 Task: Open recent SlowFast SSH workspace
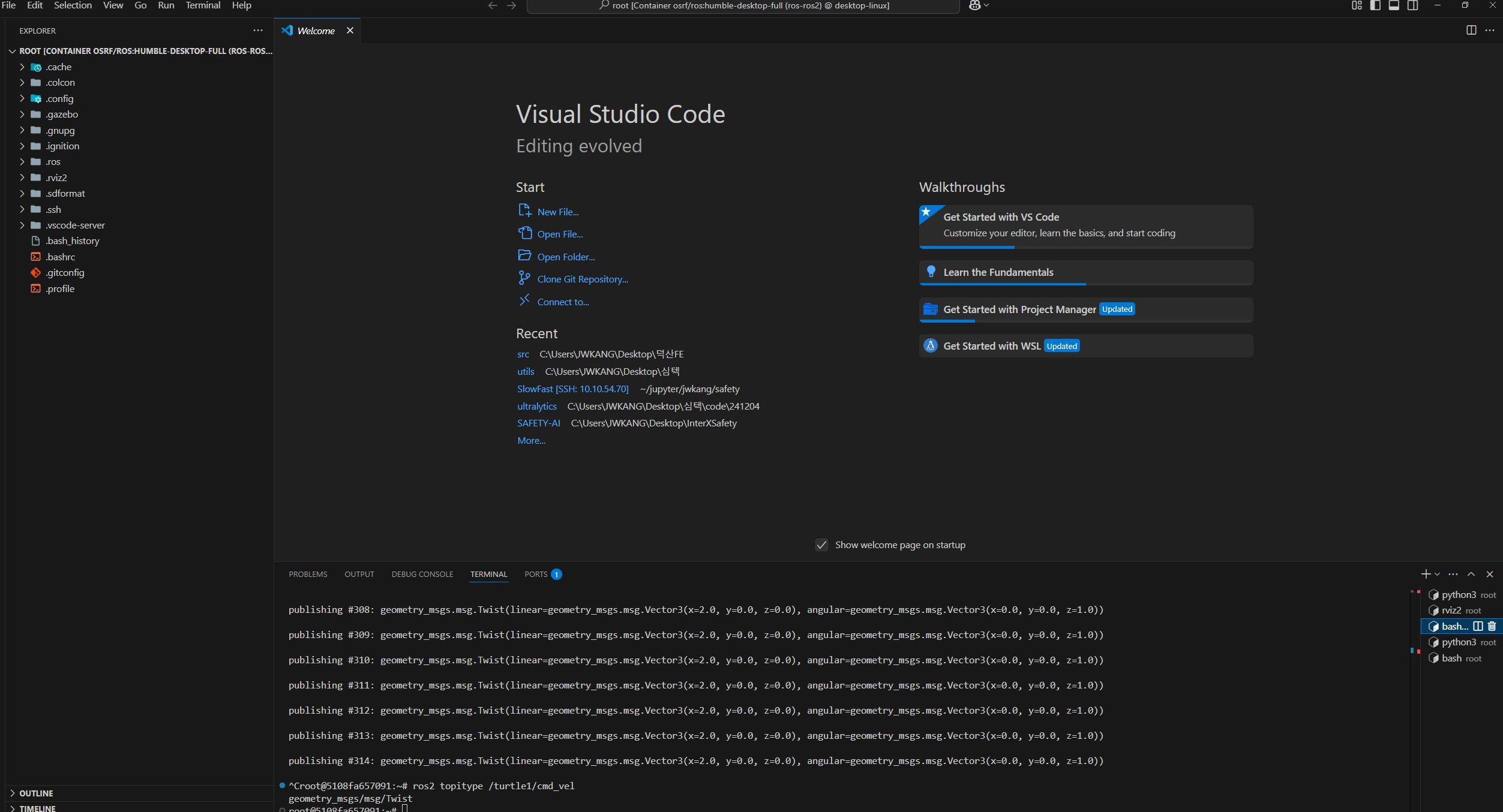tap(572, 389)
